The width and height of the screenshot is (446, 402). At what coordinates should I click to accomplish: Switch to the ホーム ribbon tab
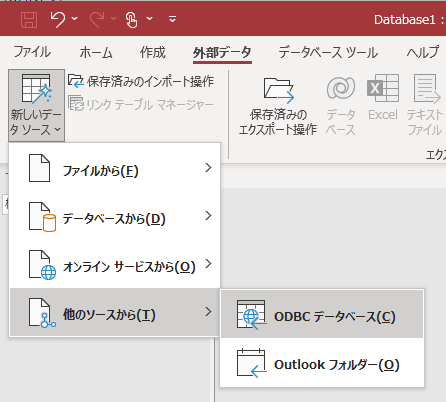coord(96,52)
